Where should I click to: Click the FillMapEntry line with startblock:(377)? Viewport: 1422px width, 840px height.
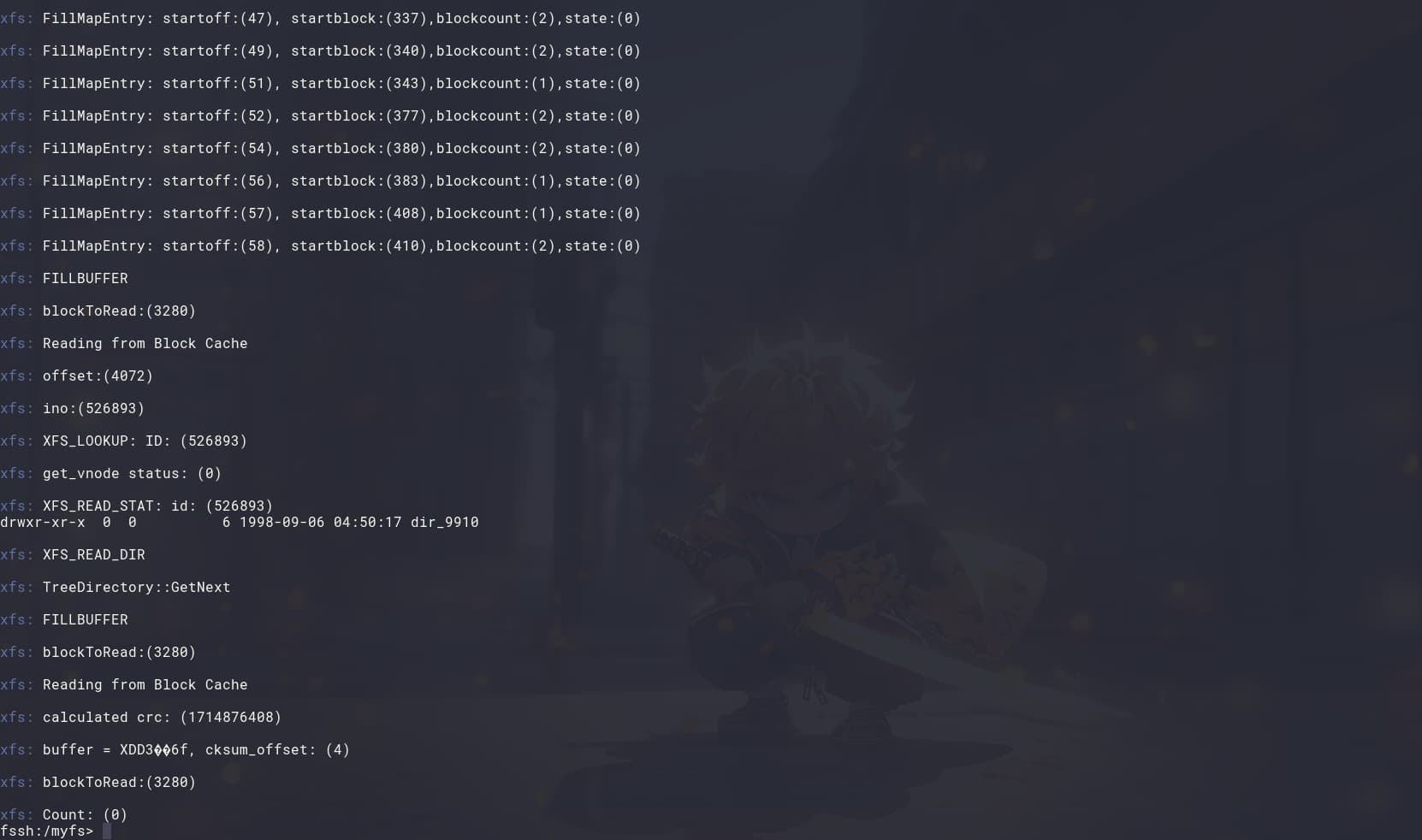point(321,115)
